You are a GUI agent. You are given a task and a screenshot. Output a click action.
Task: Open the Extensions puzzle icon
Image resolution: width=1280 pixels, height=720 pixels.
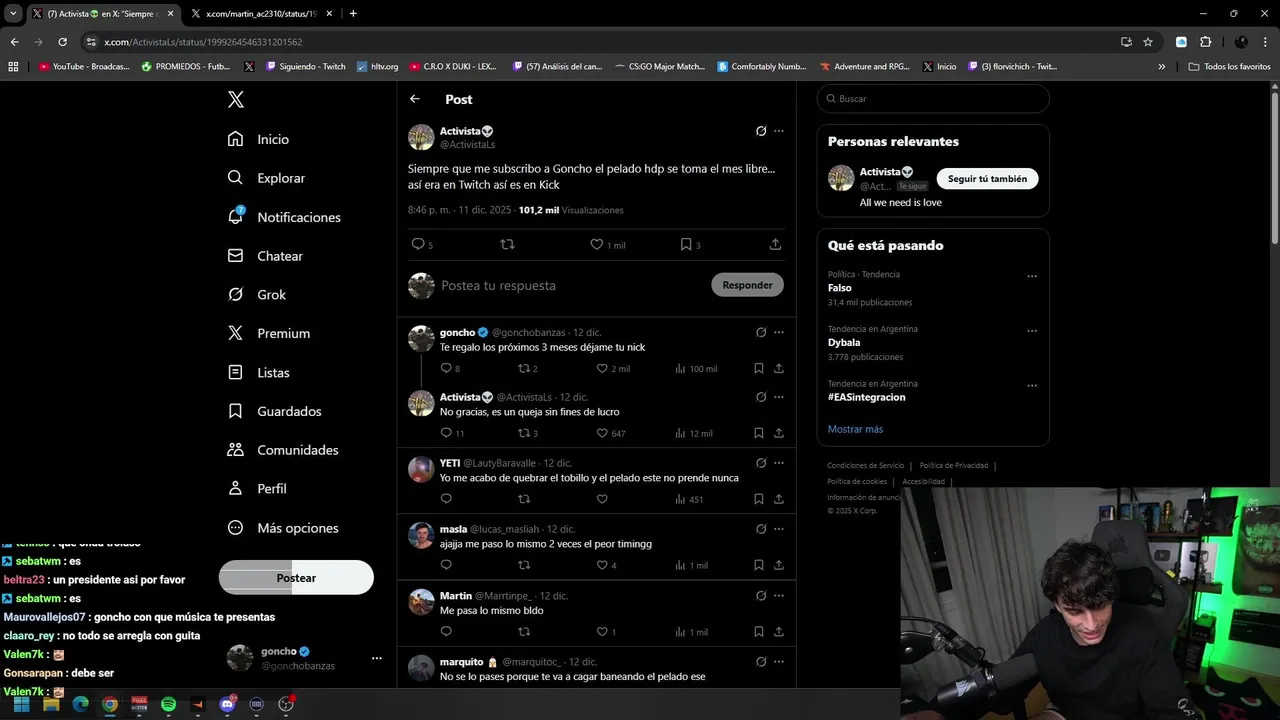(x=1205, y=42)
